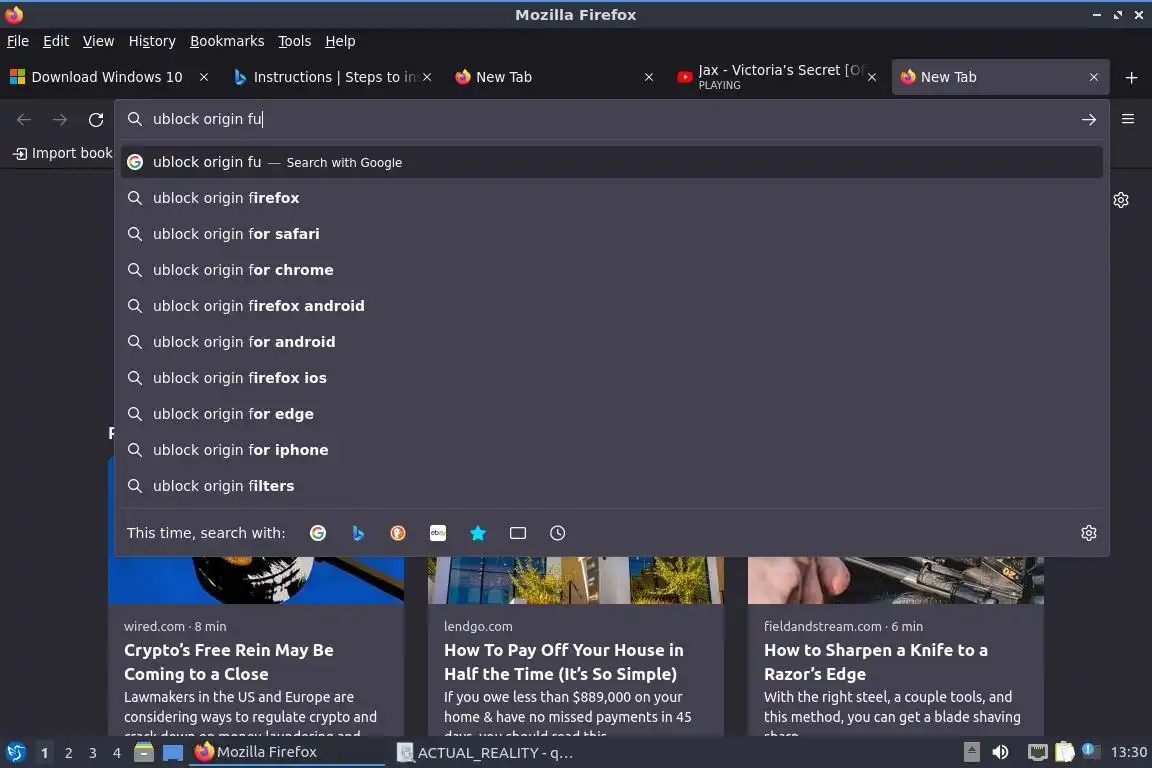Close the middle New Tab
This screenshot has height=768, width=1152.
pos(649,77)
